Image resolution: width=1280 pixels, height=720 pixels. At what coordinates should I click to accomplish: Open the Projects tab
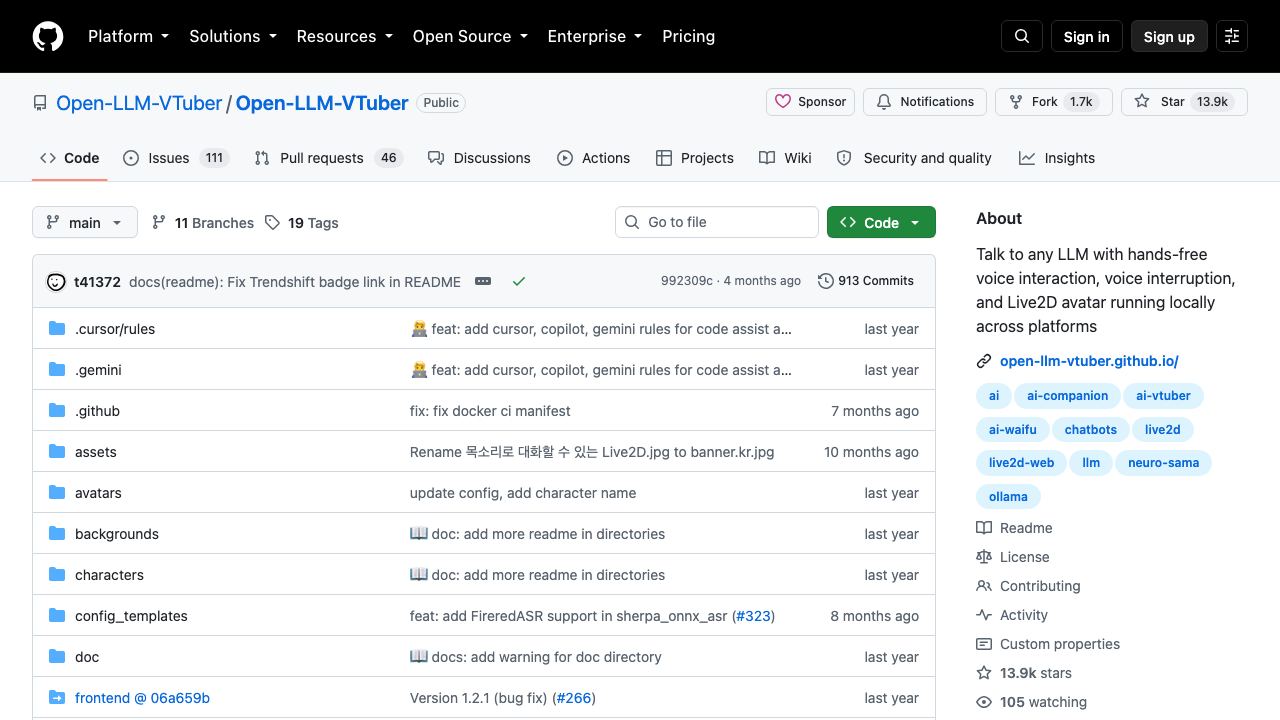(x=695, y=158)
